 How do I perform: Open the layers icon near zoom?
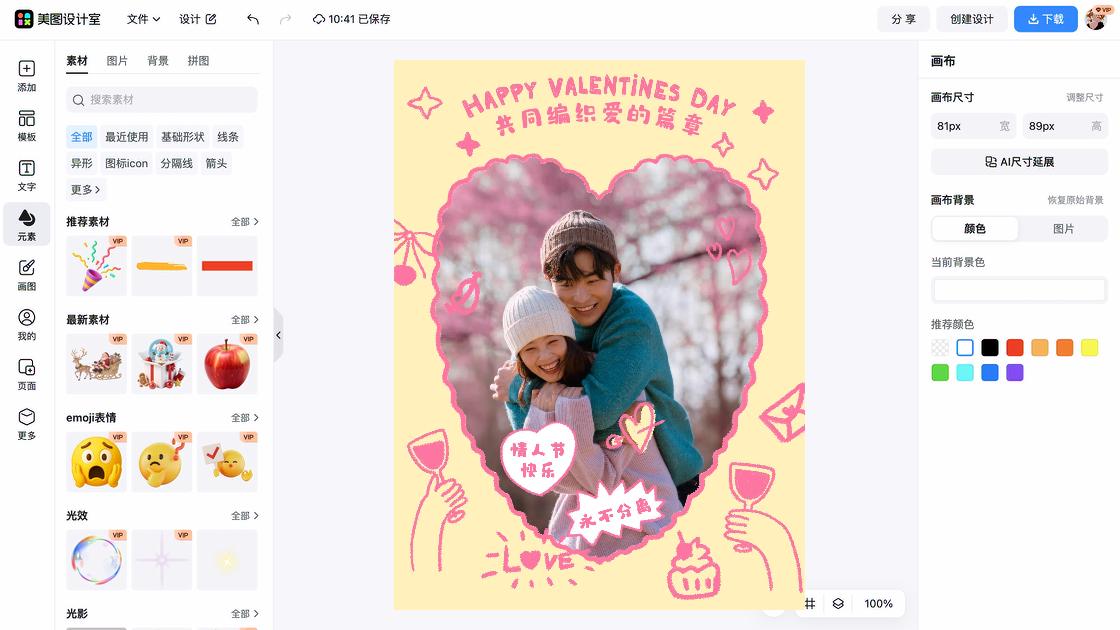pos(838,603)
